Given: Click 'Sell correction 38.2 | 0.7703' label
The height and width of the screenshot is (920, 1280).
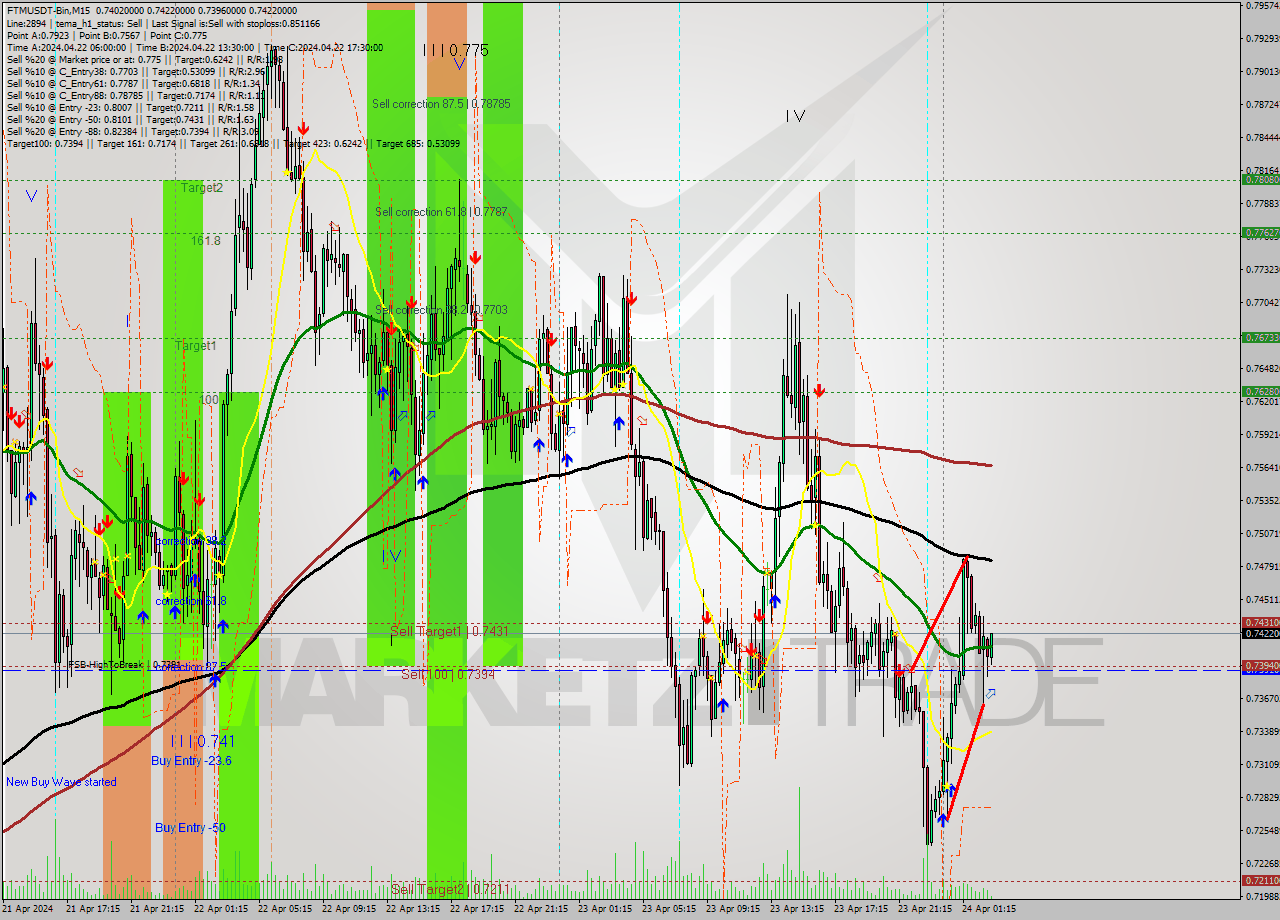Looking at the screenshot, I should 441,309.
